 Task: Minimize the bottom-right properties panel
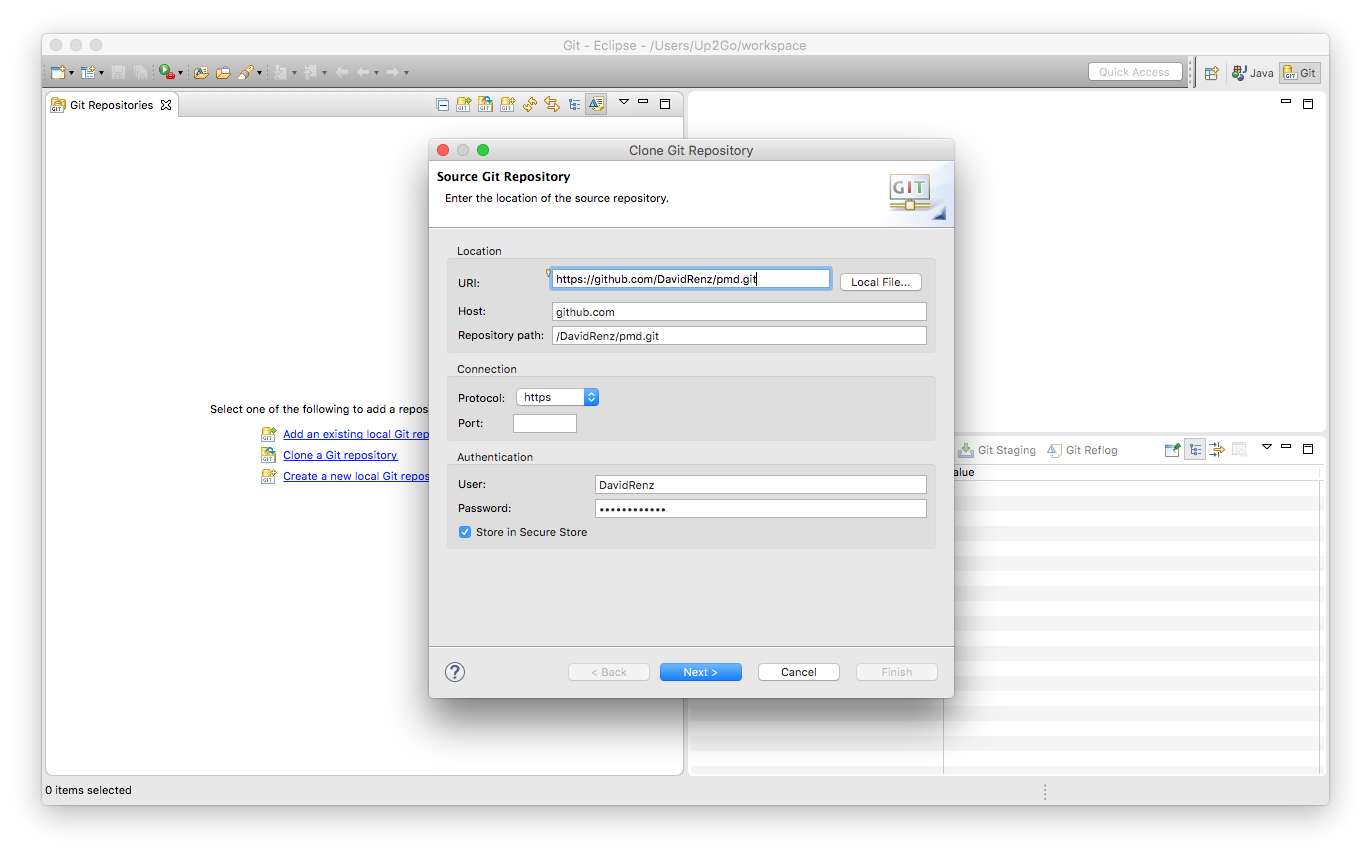coord(1286,446)
